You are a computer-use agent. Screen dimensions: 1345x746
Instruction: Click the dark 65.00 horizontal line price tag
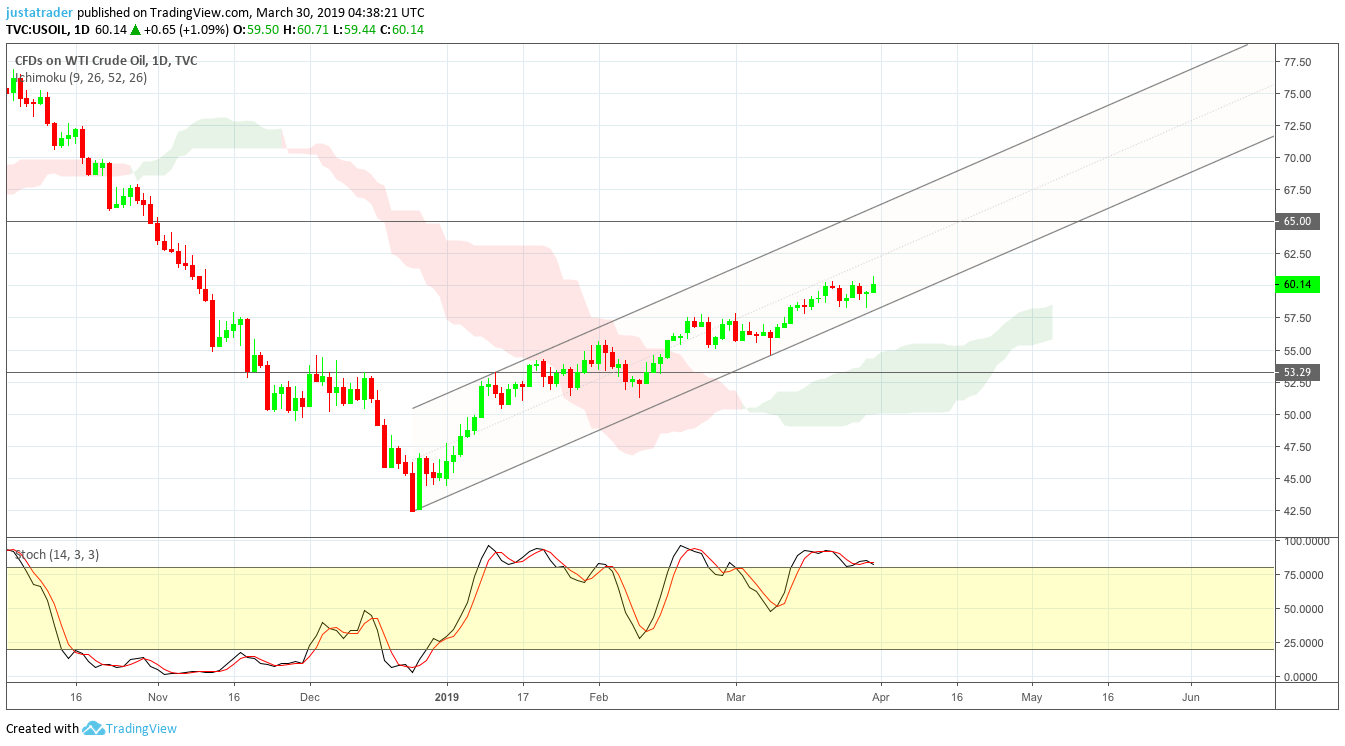1298,221
